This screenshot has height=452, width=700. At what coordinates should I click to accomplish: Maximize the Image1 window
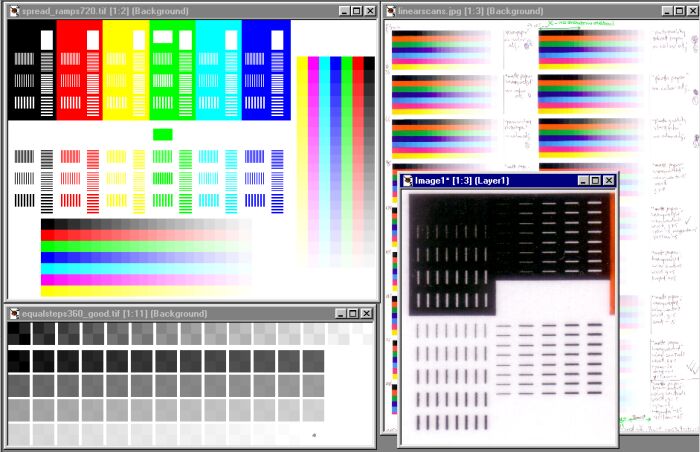593,180
